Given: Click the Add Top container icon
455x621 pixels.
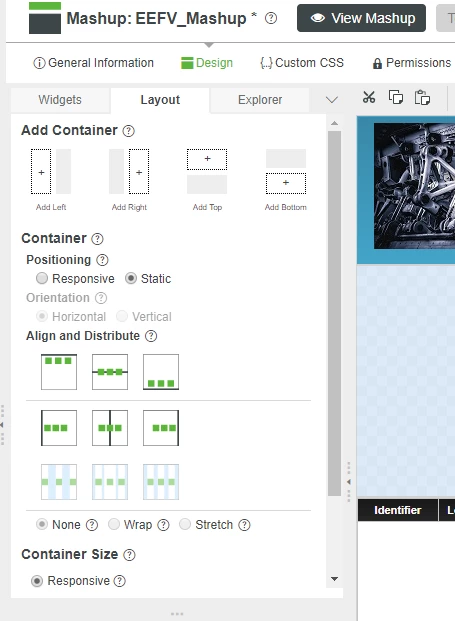Looking at the screenshot, I should [x=207, y=171].
